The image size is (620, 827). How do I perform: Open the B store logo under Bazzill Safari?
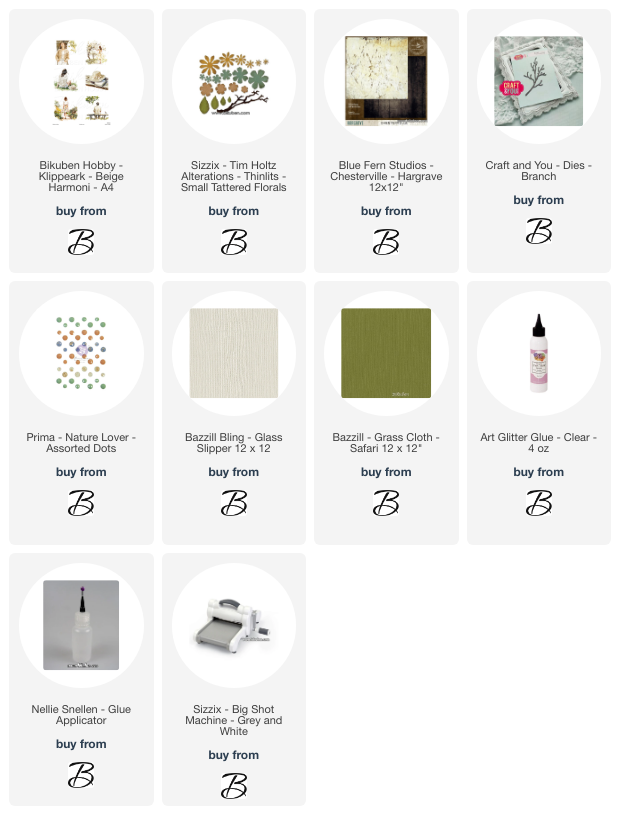pos(386,503)
